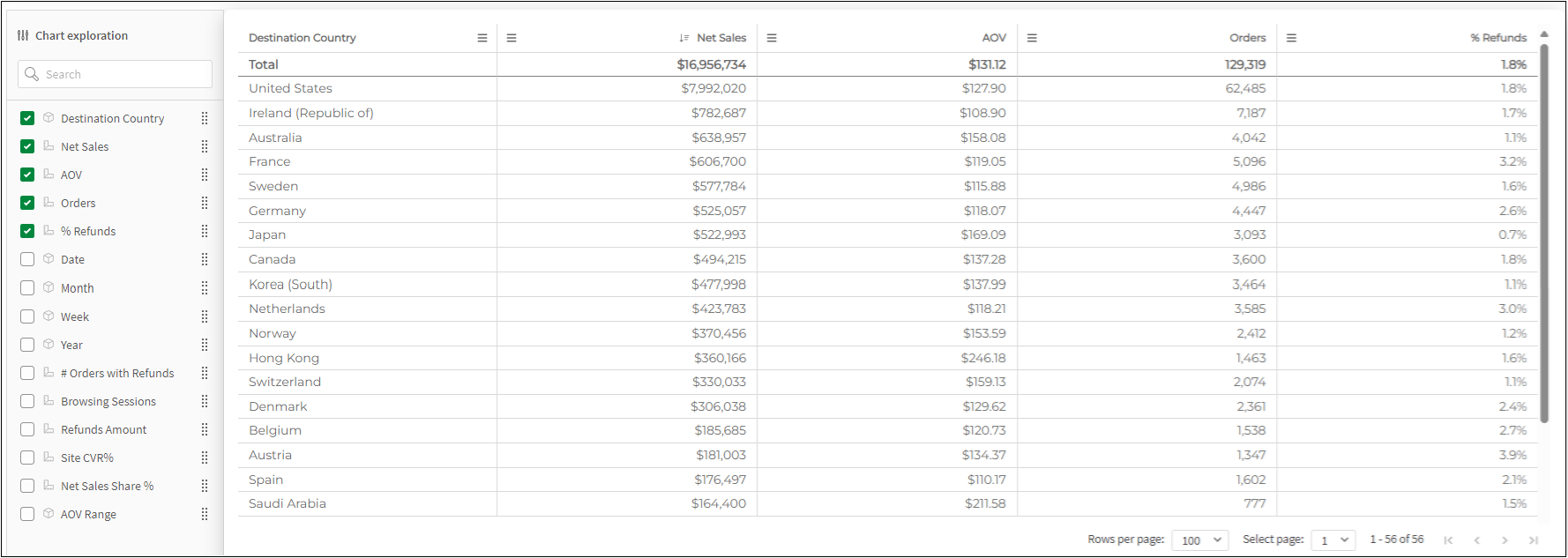Uncheck the Destination Country checkbox
Viewport: 1568px width, 558px height.
tap(27, 118)
